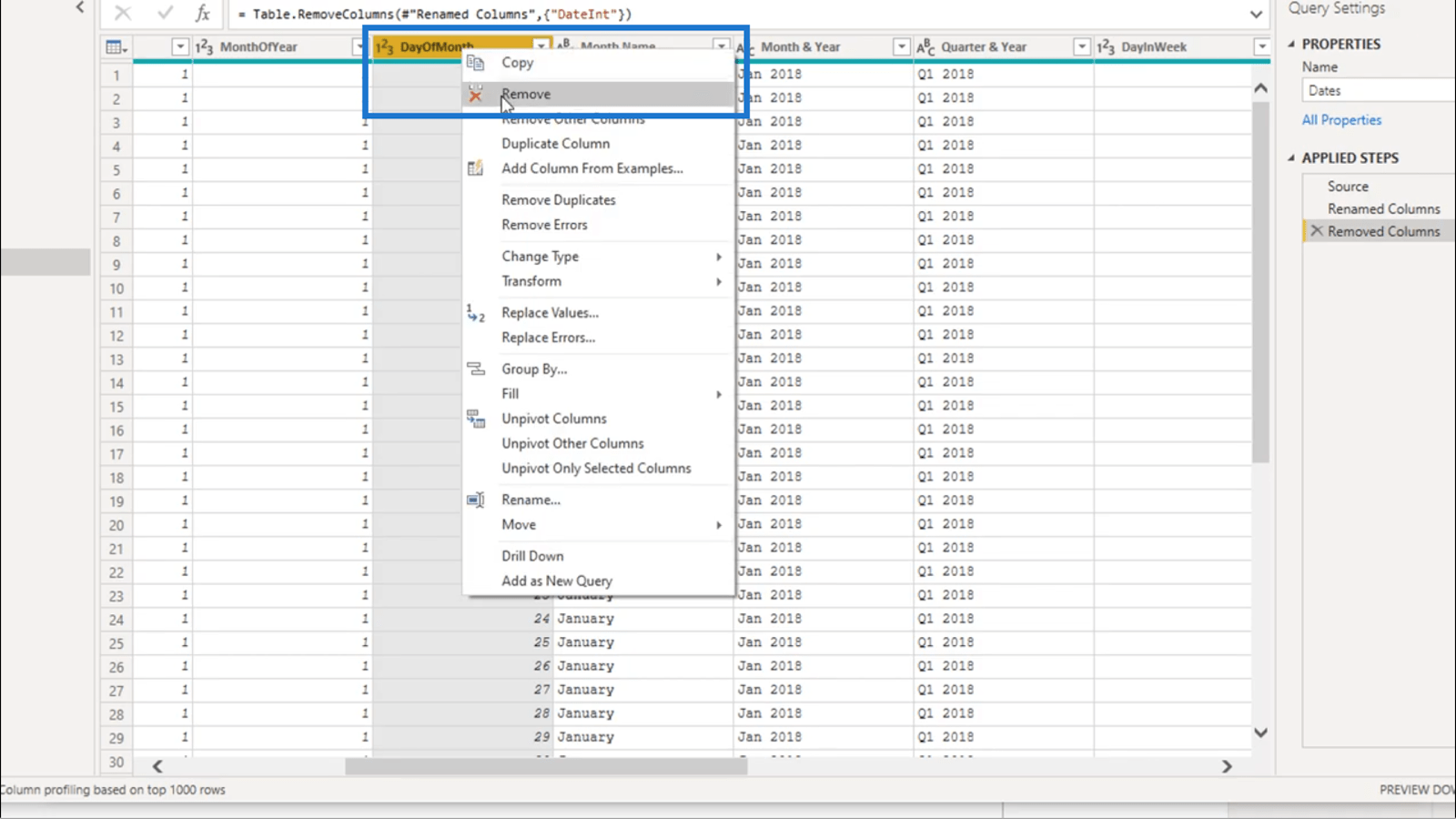Viewport: 1456px width, 819px height.
Task: Select Unpivot Only Selected Columns entry
Action: 599,469
